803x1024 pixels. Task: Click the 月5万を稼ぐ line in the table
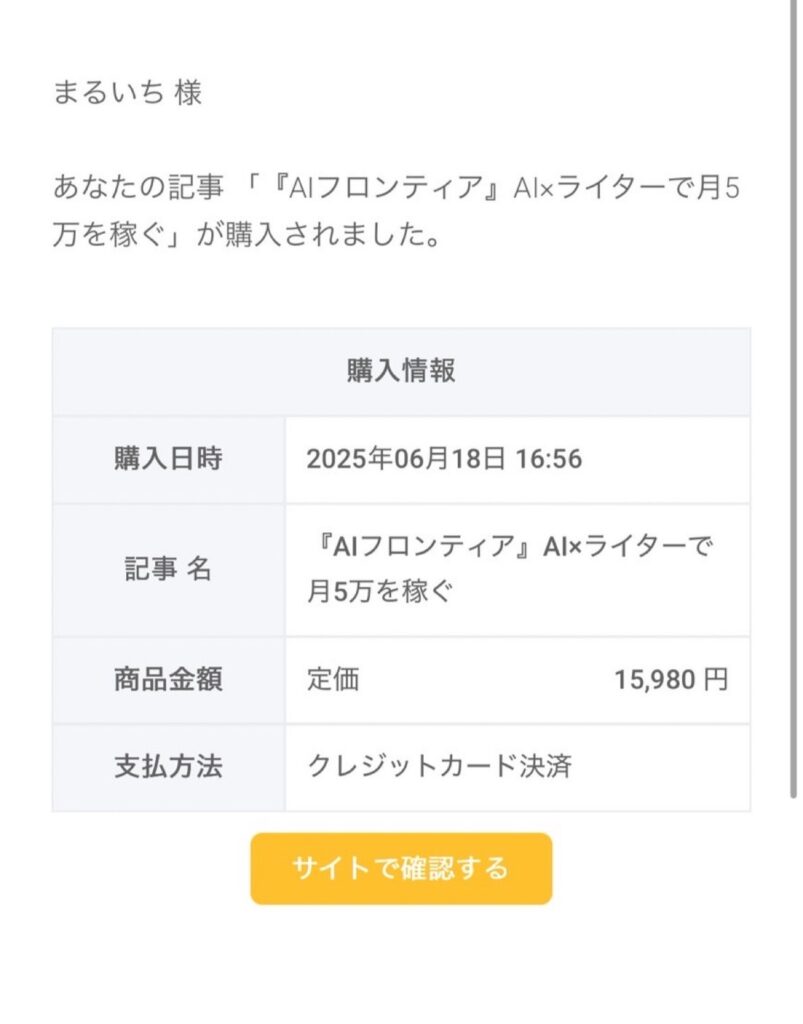[379, 592]
